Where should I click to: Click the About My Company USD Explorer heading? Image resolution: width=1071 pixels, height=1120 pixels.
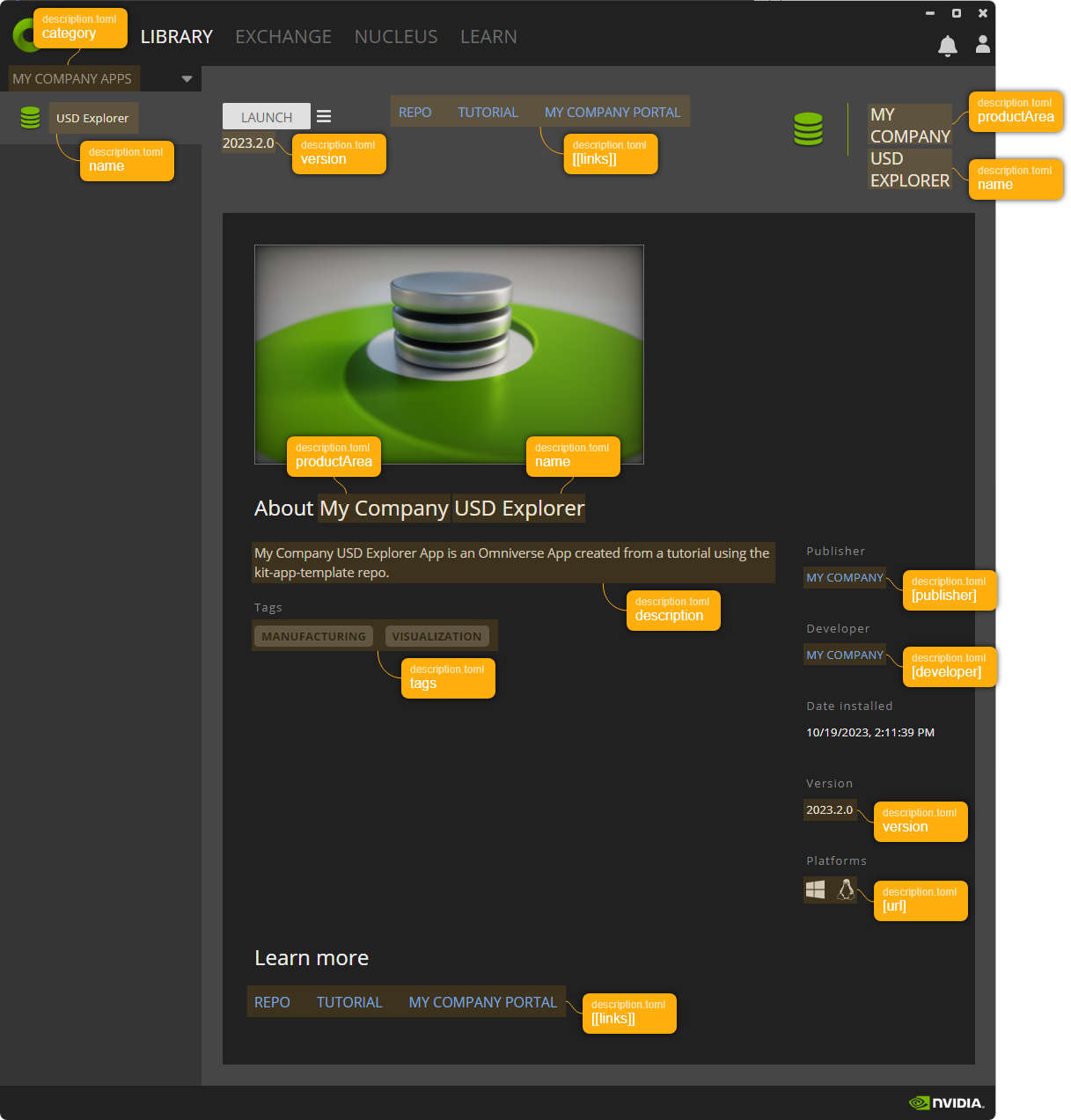(x=419, y=509)
